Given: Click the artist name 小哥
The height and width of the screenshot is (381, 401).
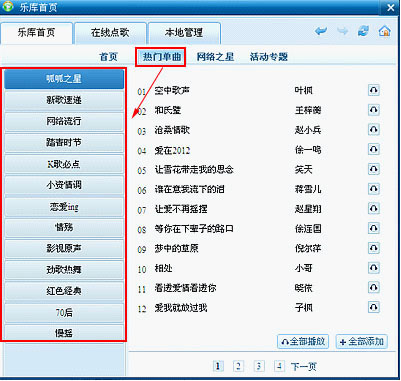Looking at the screenshot, I should click(304, 268).
